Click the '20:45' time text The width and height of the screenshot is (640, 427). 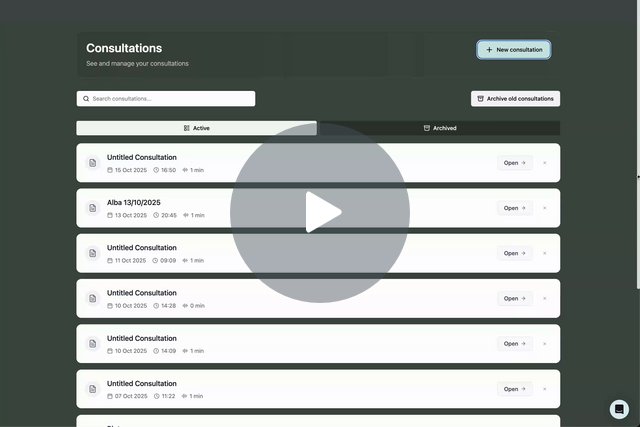[x=169, y=216]
